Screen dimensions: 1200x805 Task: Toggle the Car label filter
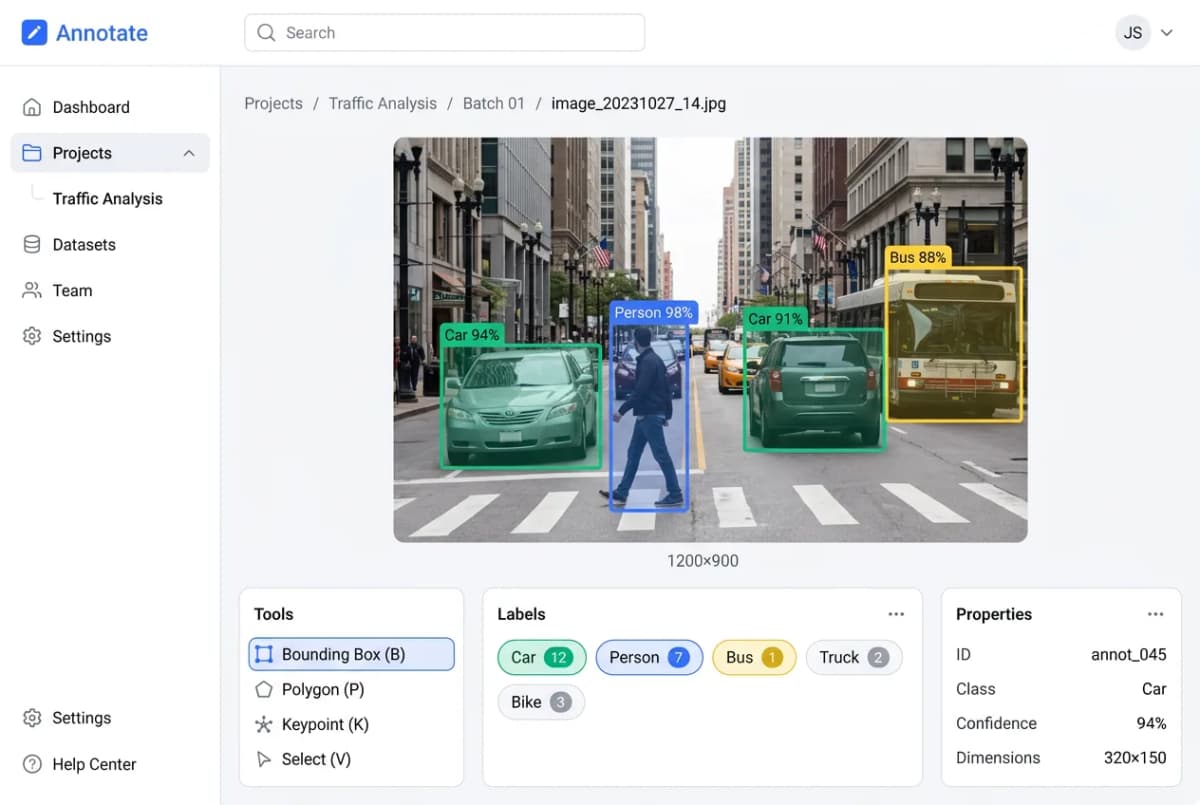pyautogui.click(x=541, y=657)
